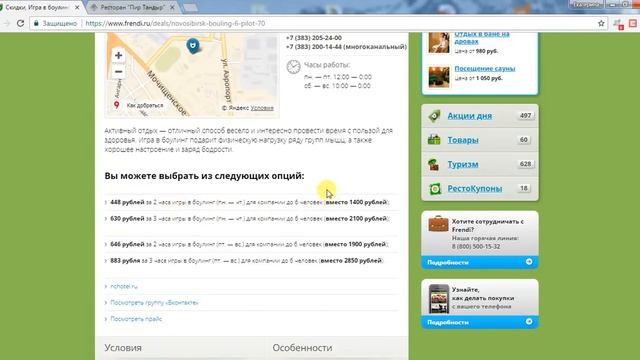The height and width of the screenshot is (360, 640).
Task: Click the 'Как добраться' directions link
Action: [144, 105]
